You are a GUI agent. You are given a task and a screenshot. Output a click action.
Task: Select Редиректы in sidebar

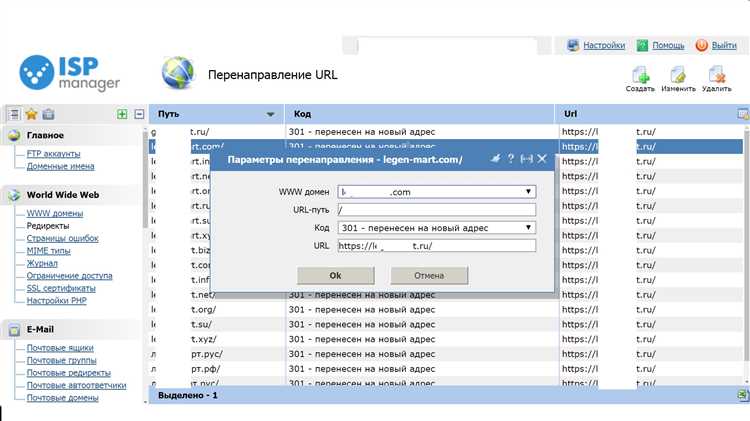pyautogui.click(x=48, y=225)
